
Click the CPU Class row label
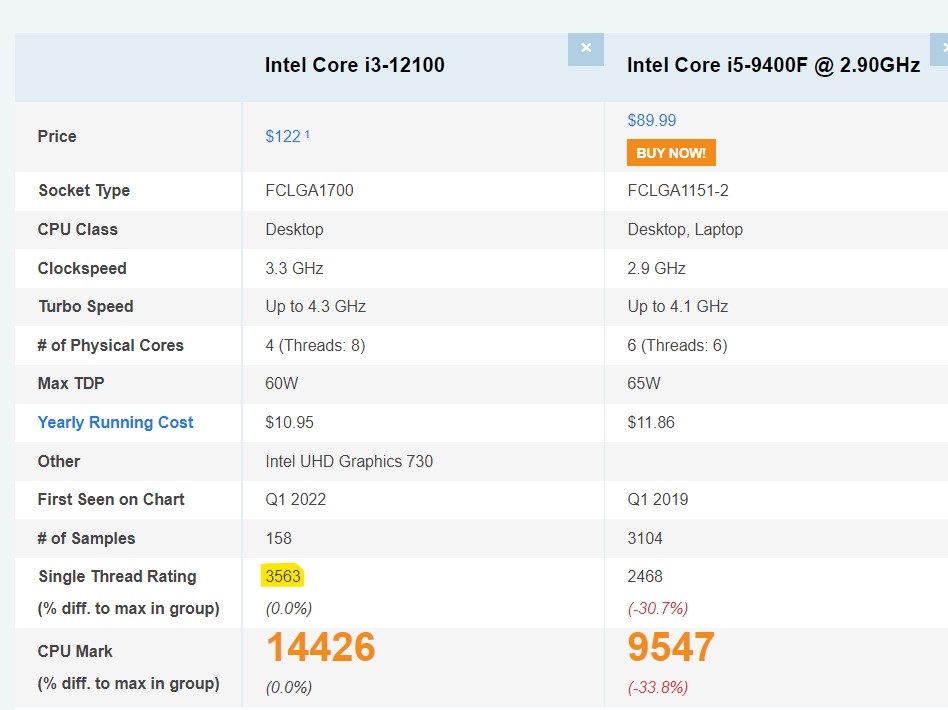[77, 230]
